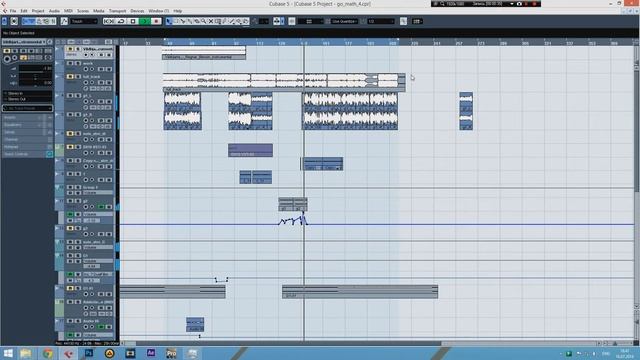Click the horizontal project scrollbar
640x360 pixels.
pyautogui.click(x=288, y=344)
